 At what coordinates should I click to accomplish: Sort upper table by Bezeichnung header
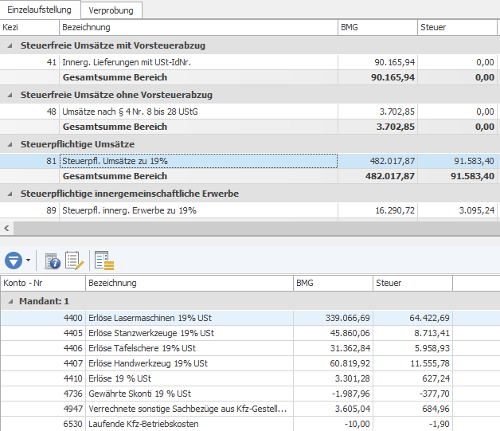click(x=199, y=27)
